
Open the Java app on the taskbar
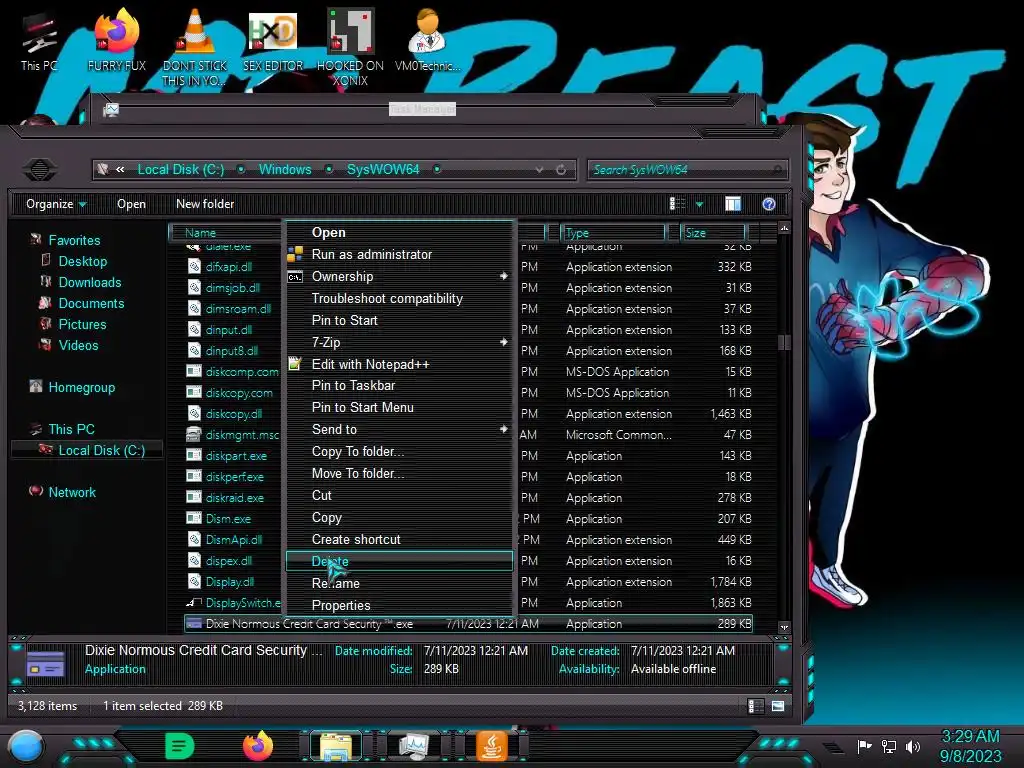point(492,746)
